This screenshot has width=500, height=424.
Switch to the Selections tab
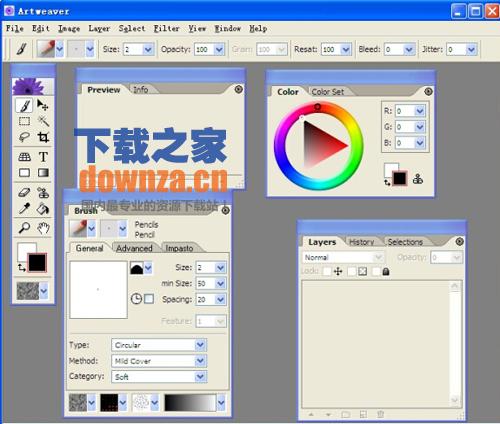[405, 242]
